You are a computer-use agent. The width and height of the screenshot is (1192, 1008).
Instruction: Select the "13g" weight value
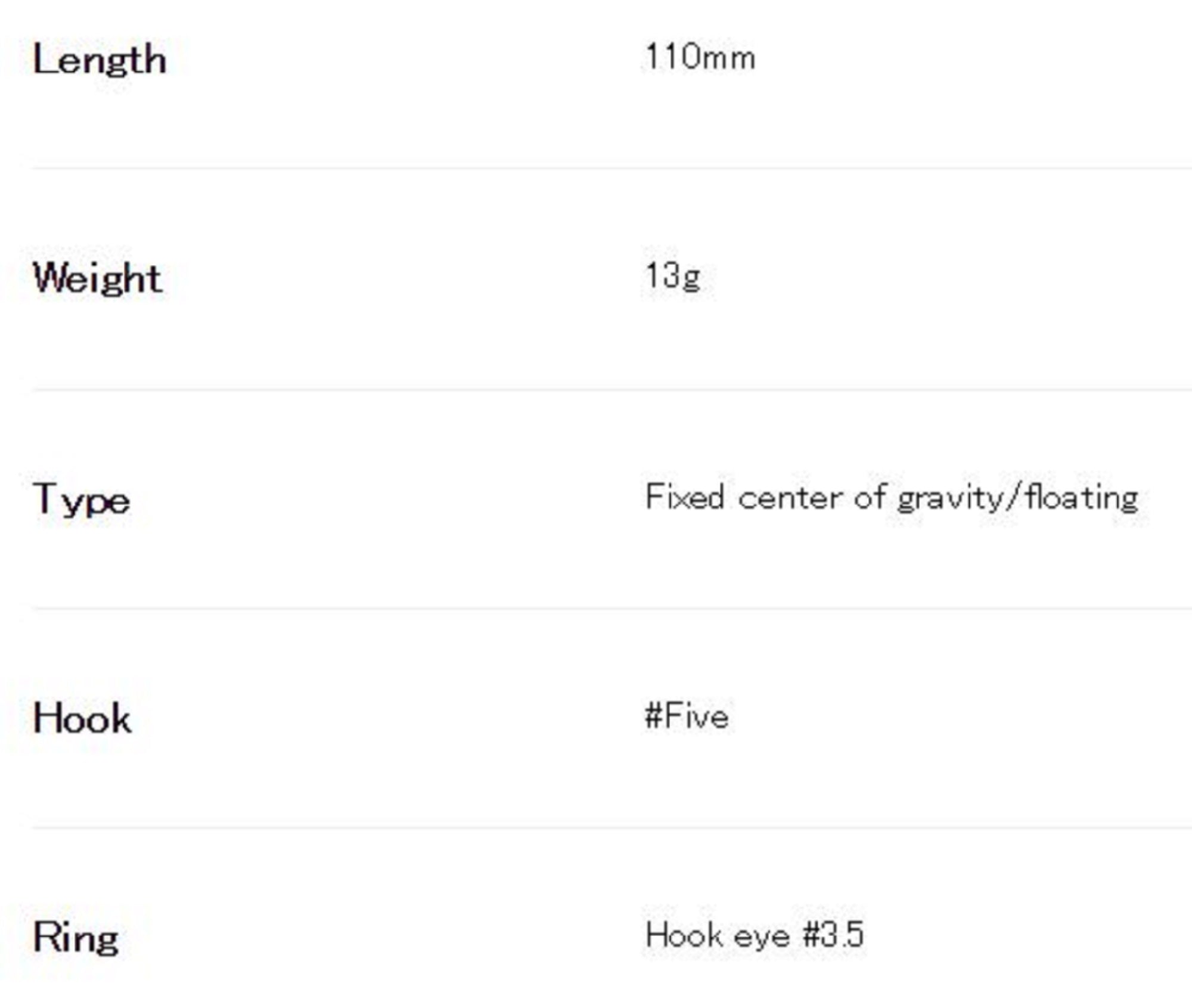[x=672, y=277]
